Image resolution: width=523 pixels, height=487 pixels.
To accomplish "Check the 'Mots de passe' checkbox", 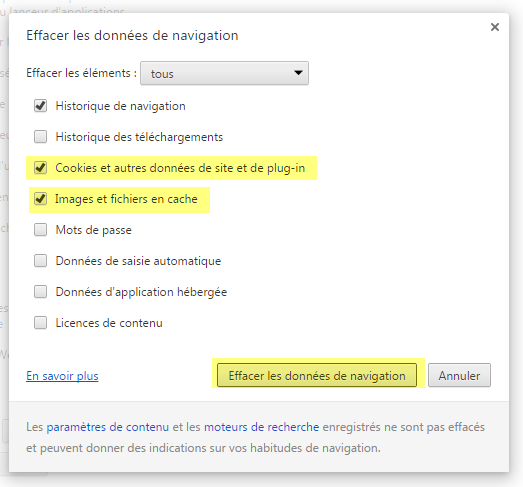I will click(x=40, y=230).
